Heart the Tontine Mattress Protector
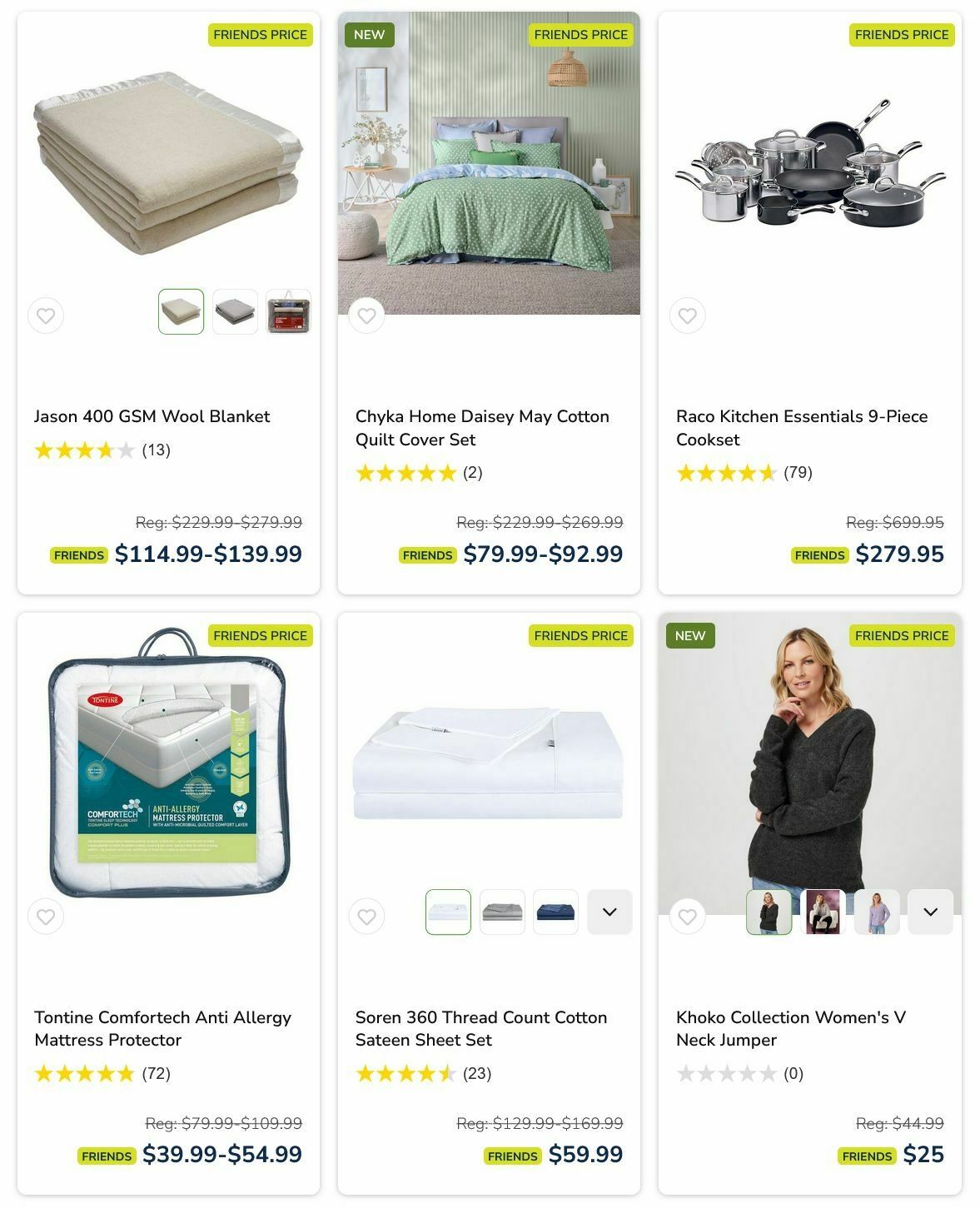Screen dimensions: 980x1208 [46, 917]
